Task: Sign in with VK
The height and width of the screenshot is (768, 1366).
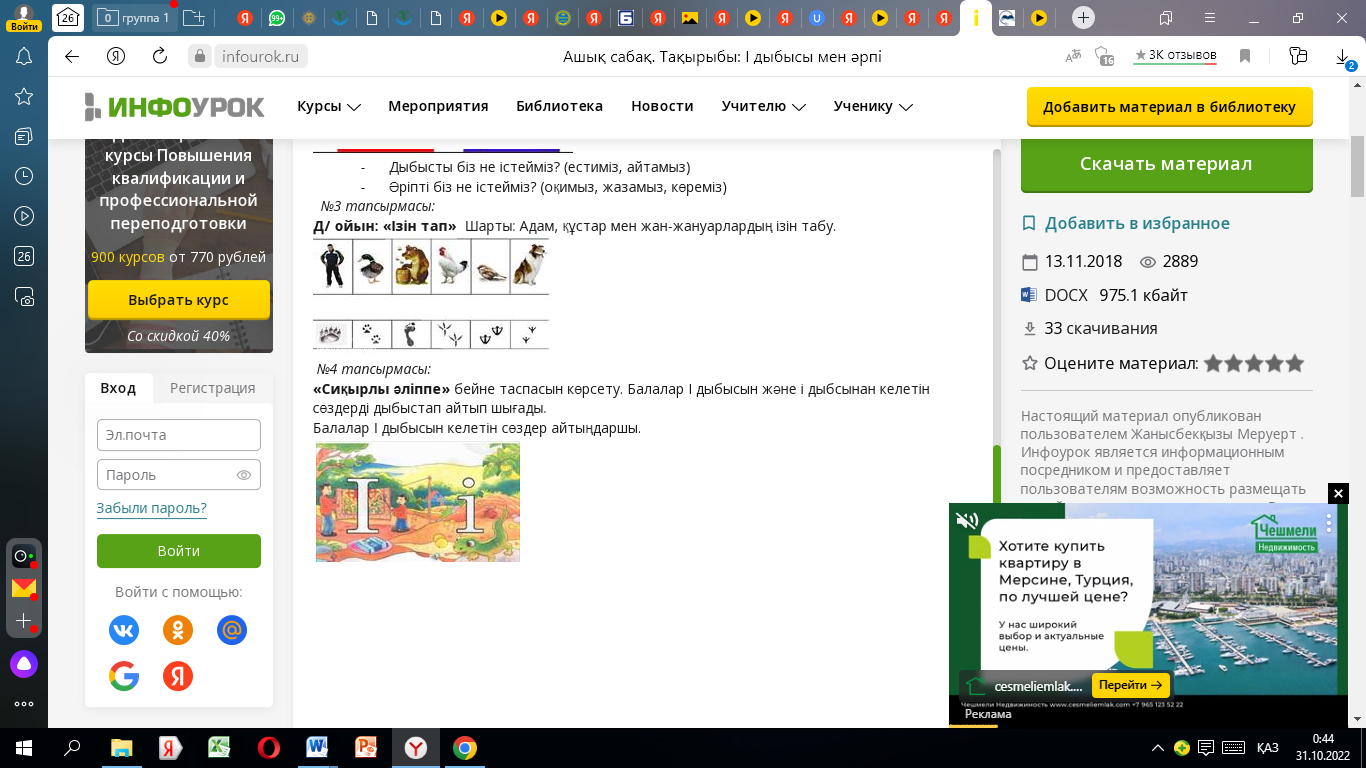Action: (124, 630)
